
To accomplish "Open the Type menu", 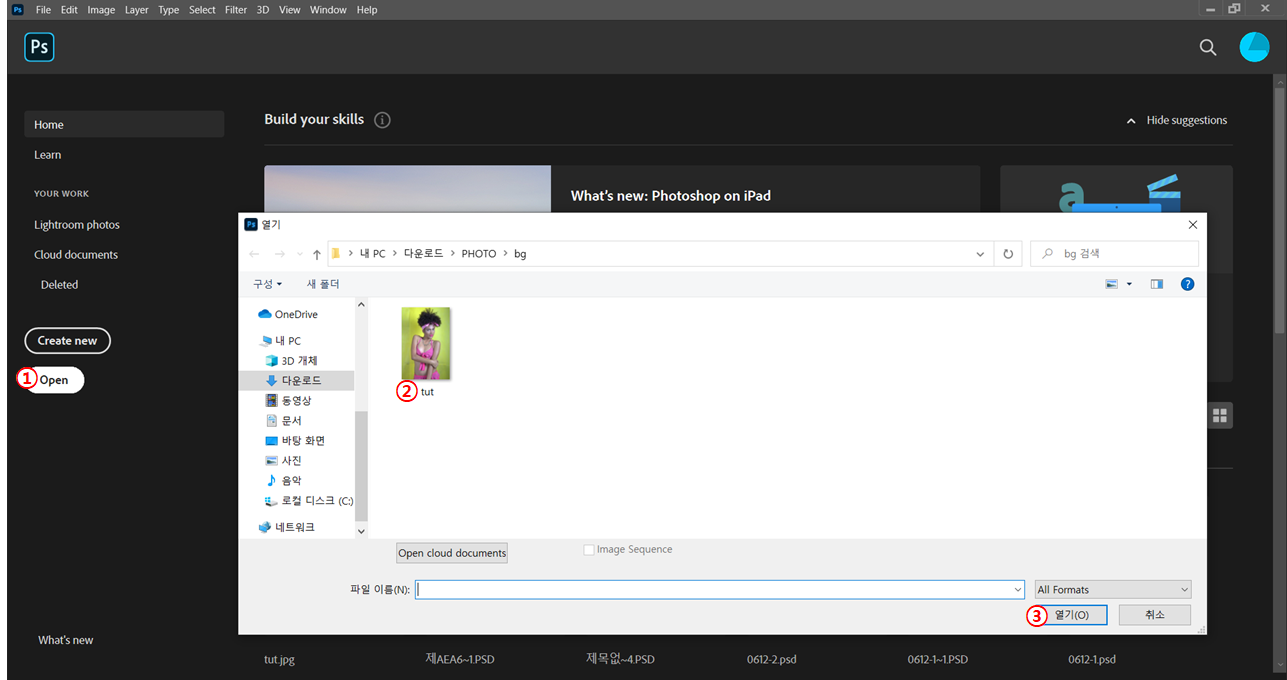I will (x=169, y=9).
